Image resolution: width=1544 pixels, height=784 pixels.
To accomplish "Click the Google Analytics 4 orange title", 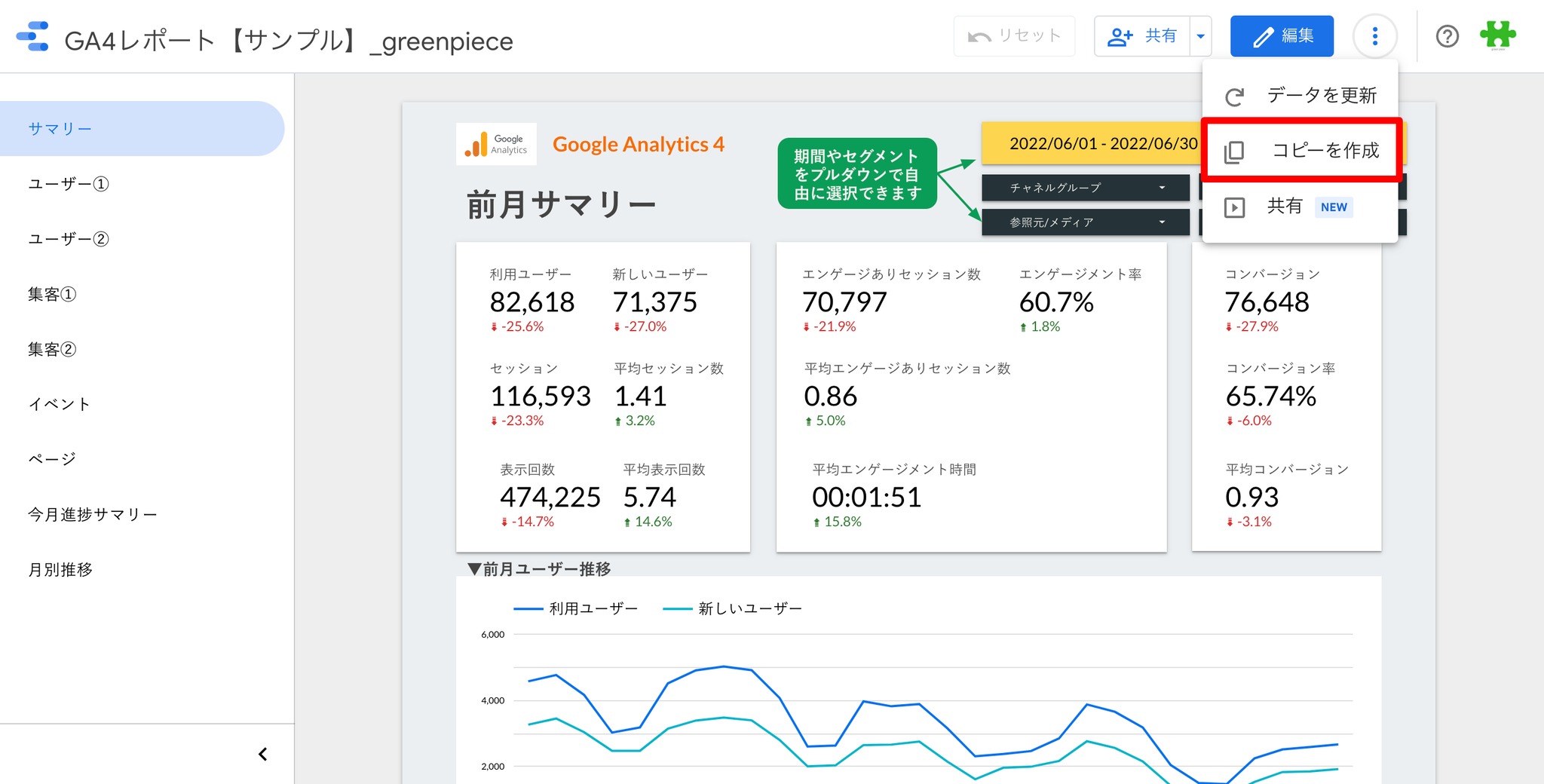I will pyautogui.click(x=639, y=144).
